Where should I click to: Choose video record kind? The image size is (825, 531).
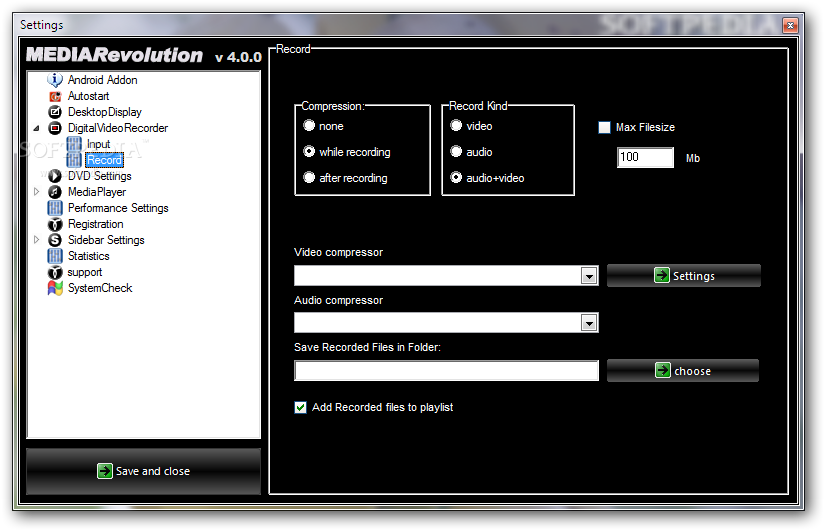pos(456,126)
